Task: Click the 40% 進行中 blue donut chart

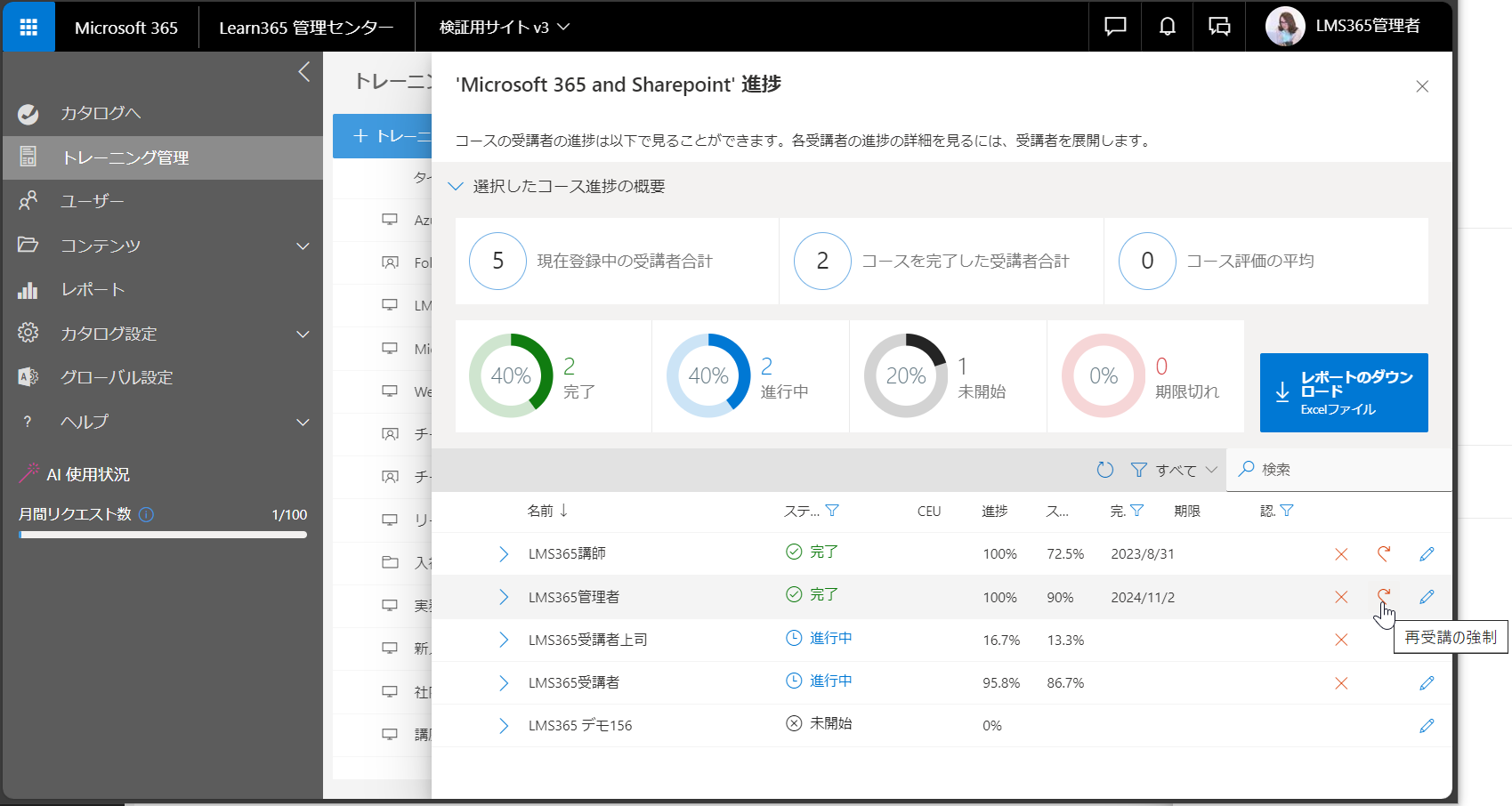Action: coord(708,375)
